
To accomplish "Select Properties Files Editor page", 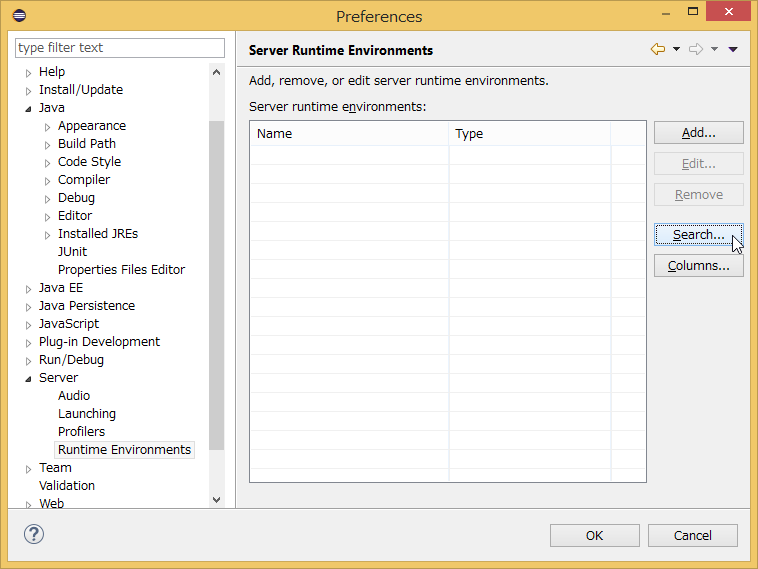I will pos(121,270).
